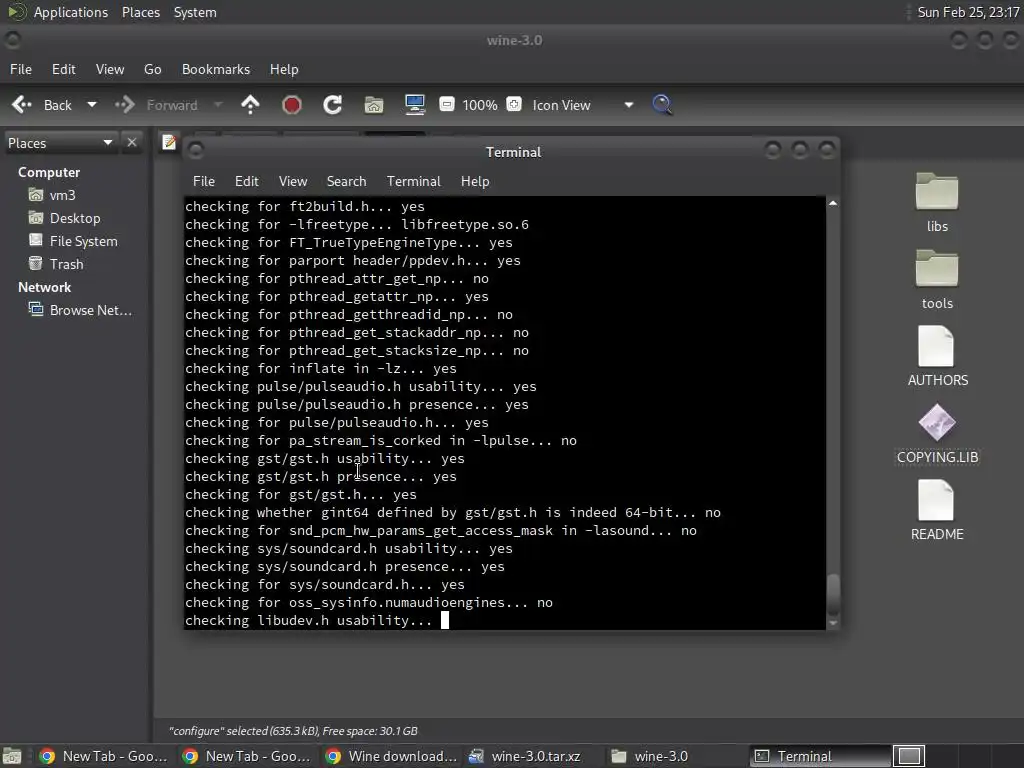Reload the current folder
Image resolution: width=1024 pixels, height=768 pixels.
pos(332,104)
